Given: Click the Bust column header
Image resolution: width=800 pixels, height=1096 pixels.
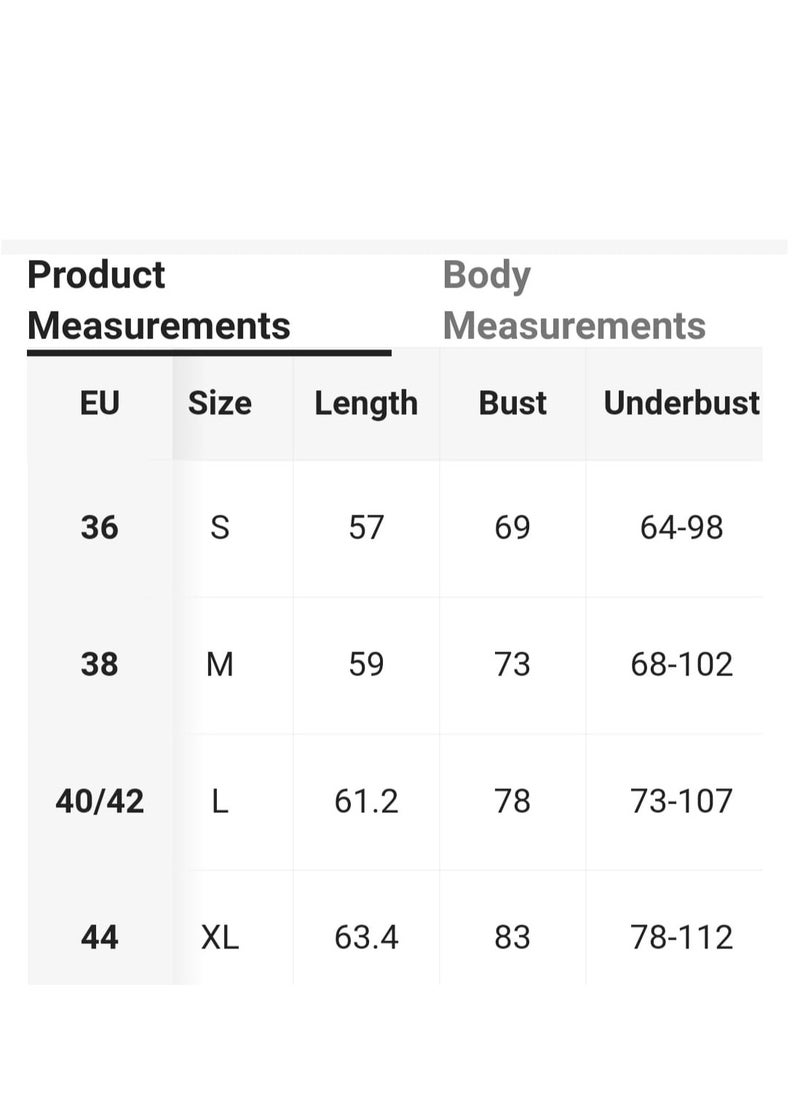Looking at the screenshot, I should tap(512, 403).
